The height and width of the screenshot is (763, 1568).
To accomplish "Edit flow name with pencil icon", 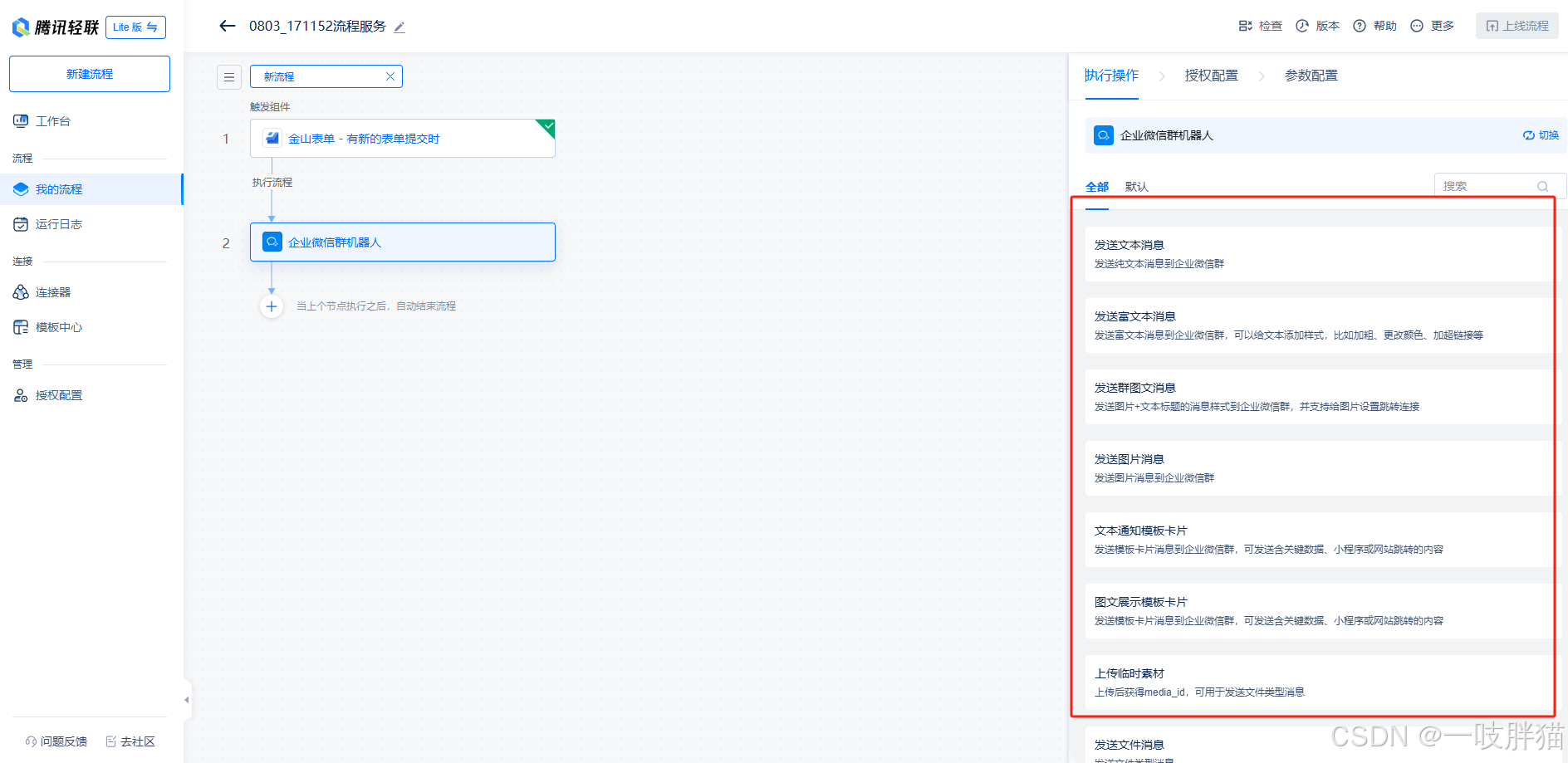I will point(399,27).
